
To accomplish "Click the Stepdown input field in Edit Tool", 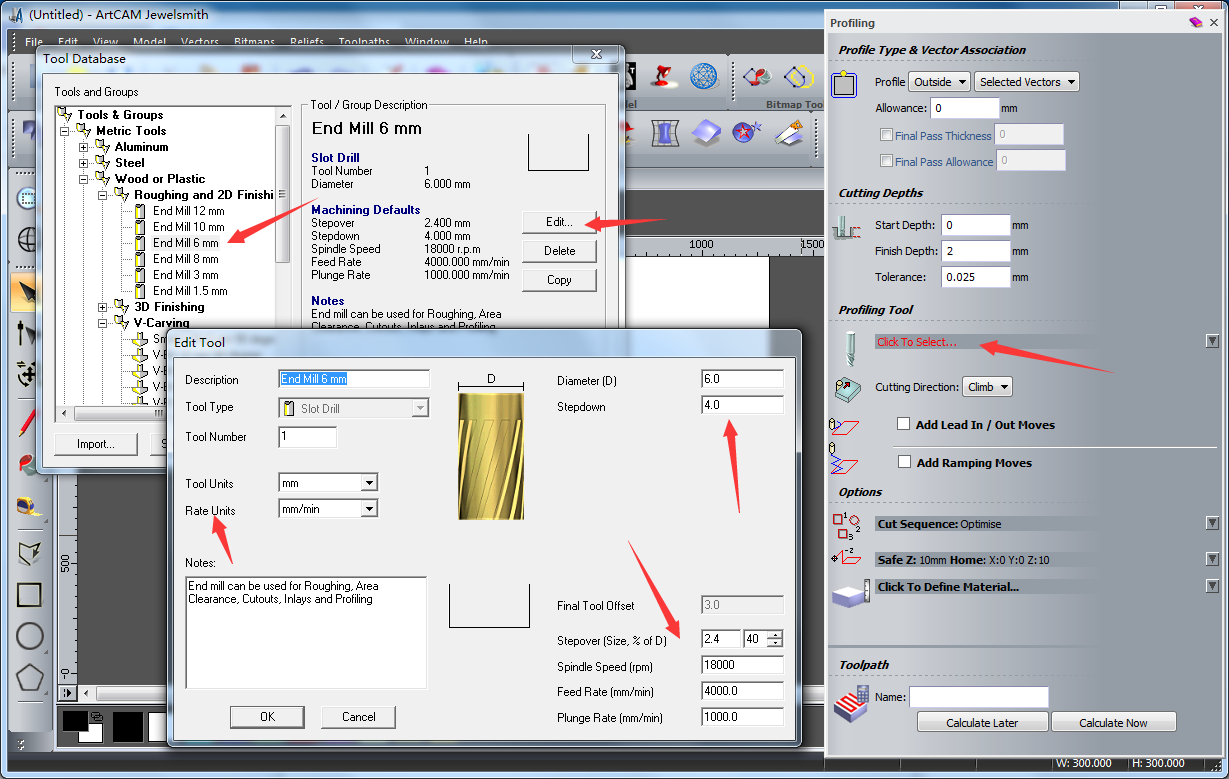I will tap(742, 405).
